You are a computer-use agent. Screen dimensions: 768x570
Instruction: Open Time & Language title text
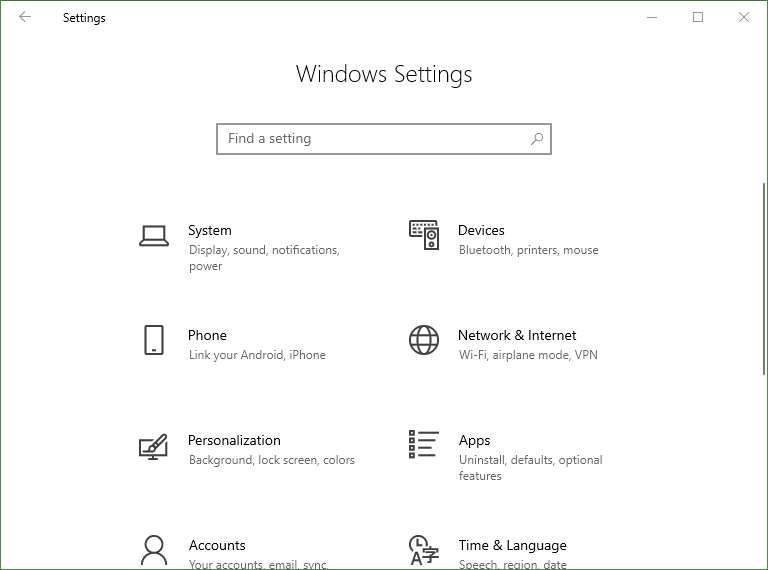[512, 545]
